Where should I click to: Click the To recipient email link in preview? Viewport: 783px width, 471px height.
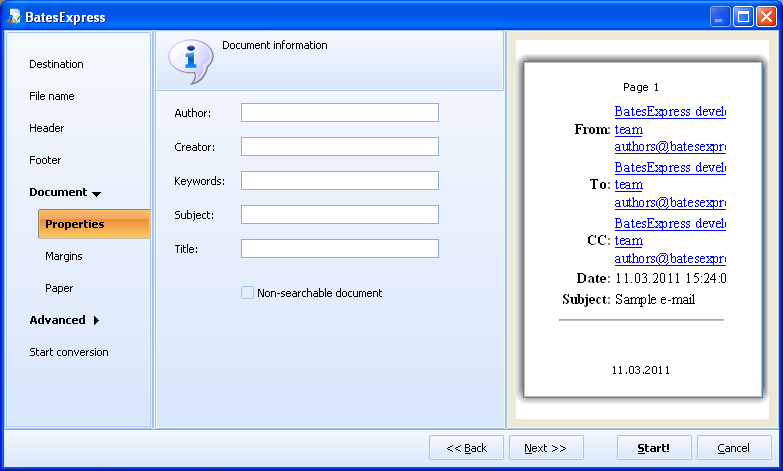point(670,203)
